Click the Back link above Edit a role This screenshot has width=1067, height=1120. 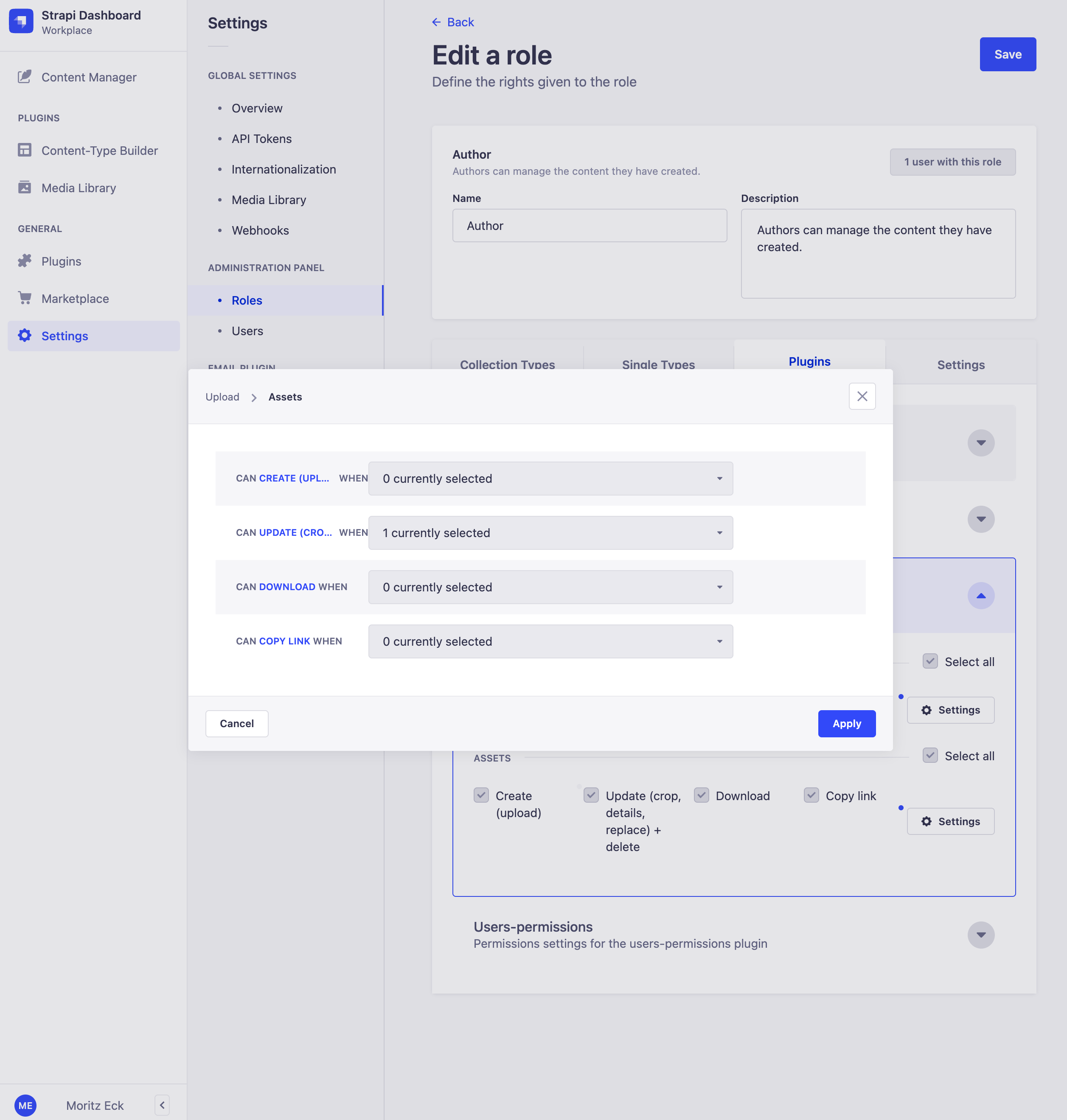click(x=453, y=22)
